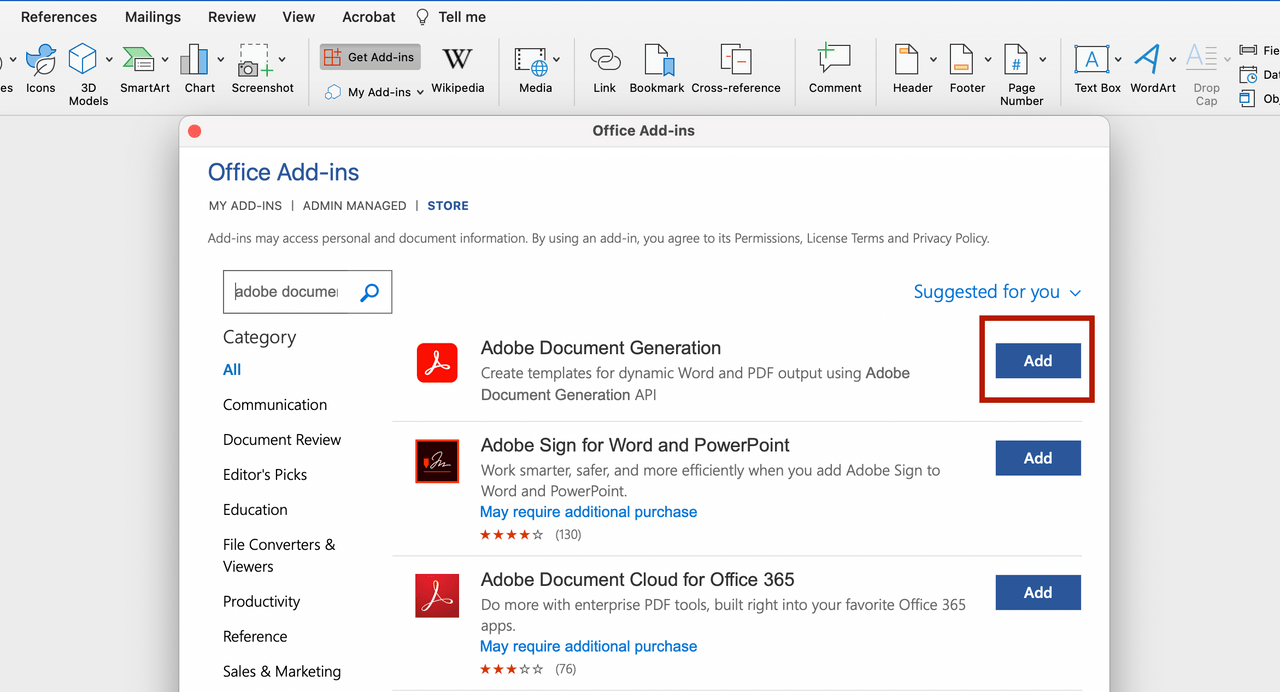Add Adobe Sign for Word and PowerPoint
The image size is (1280, 692).
click(1038, 458)
